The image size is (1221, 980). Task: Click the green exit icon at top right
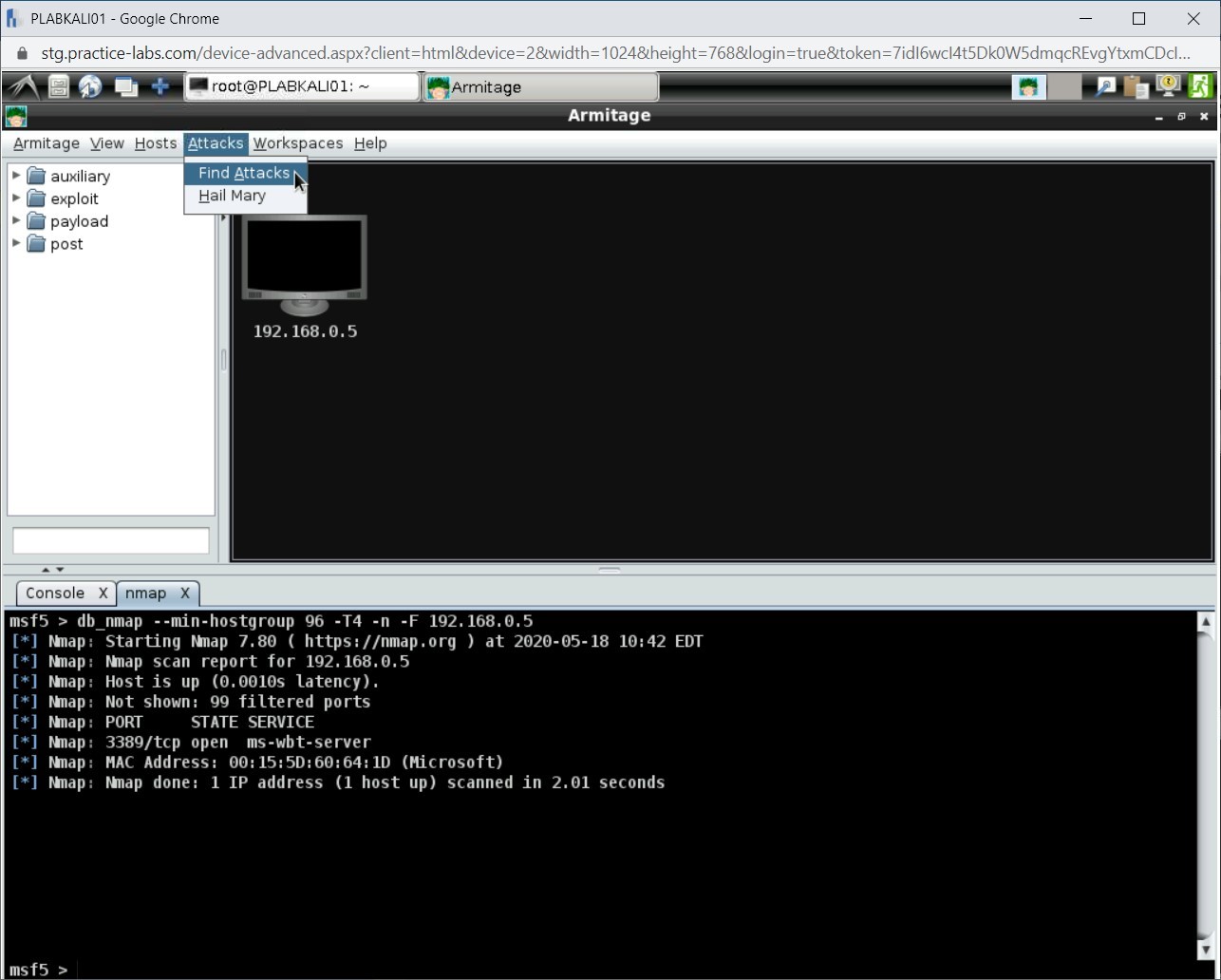point(1199,86)
